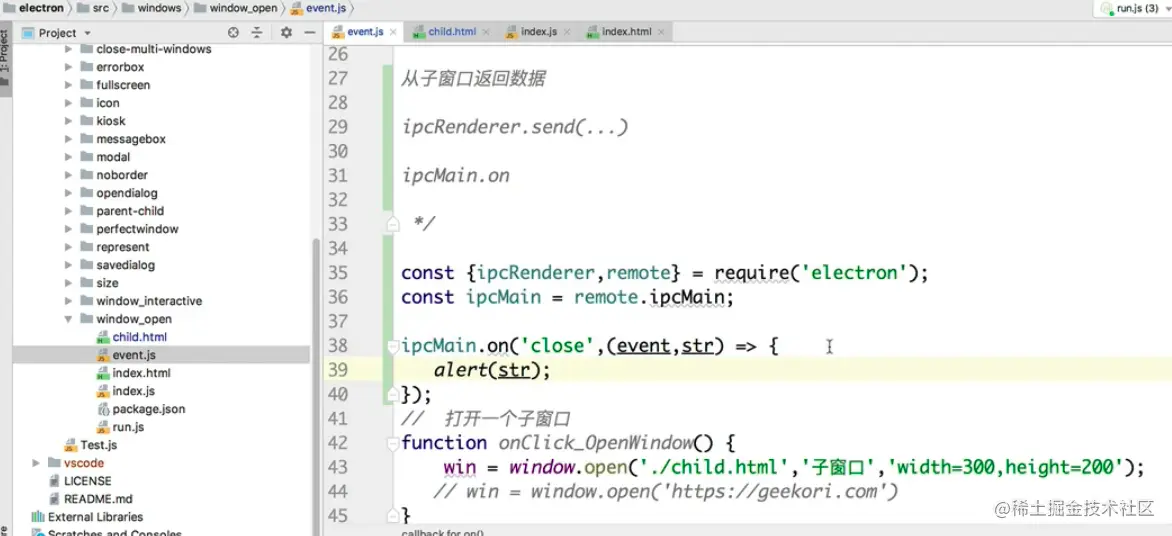Image resolution: width=1172 pixels, height=536 pixels.
Task: Select LICENSE file in project tree
Action: 87,481
